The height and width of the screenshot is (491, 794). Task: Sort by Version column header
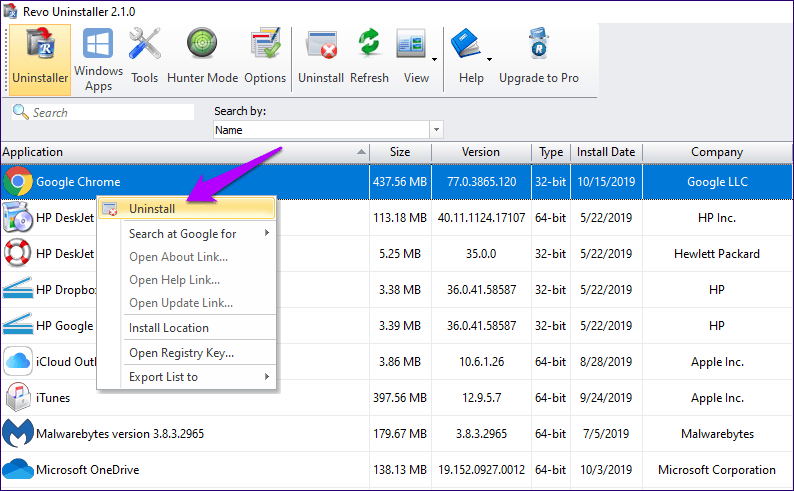(481, 152)
